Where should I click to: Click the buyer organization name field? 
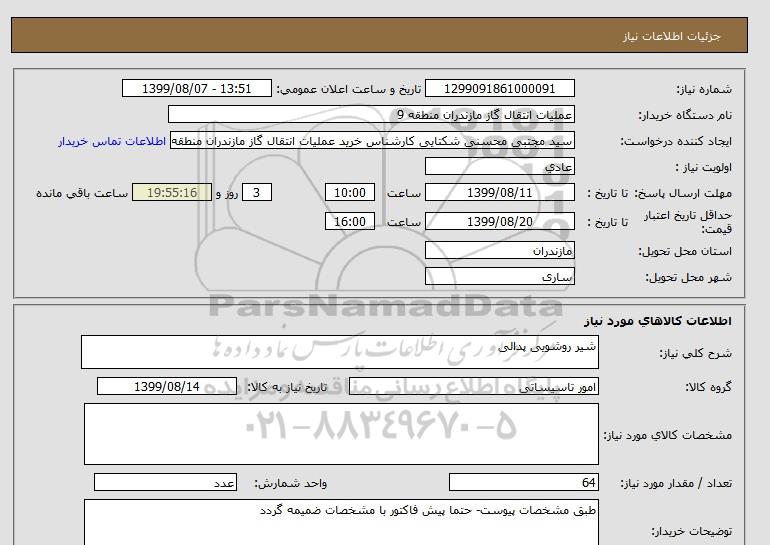click(x=371, y=114)
